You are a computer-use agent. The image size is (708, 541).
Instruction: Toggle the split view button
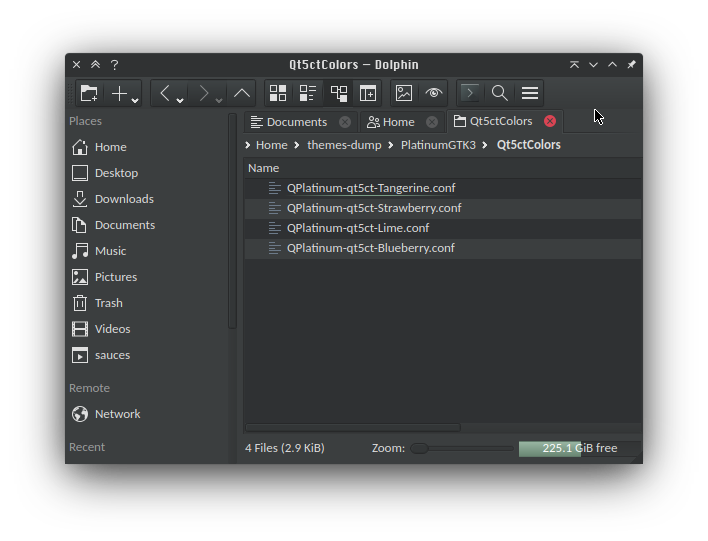(x=368, y=93)
